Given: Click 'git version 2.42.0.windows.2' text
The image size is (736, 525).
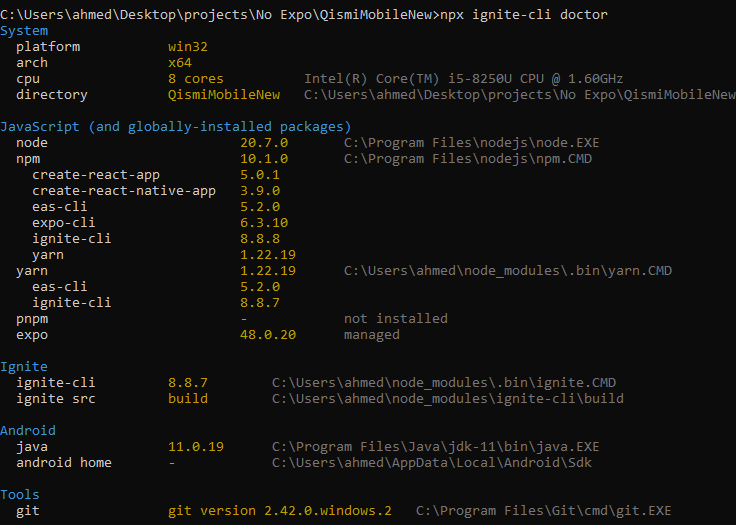Looking at the screenshot, I should tap(280, 511).
